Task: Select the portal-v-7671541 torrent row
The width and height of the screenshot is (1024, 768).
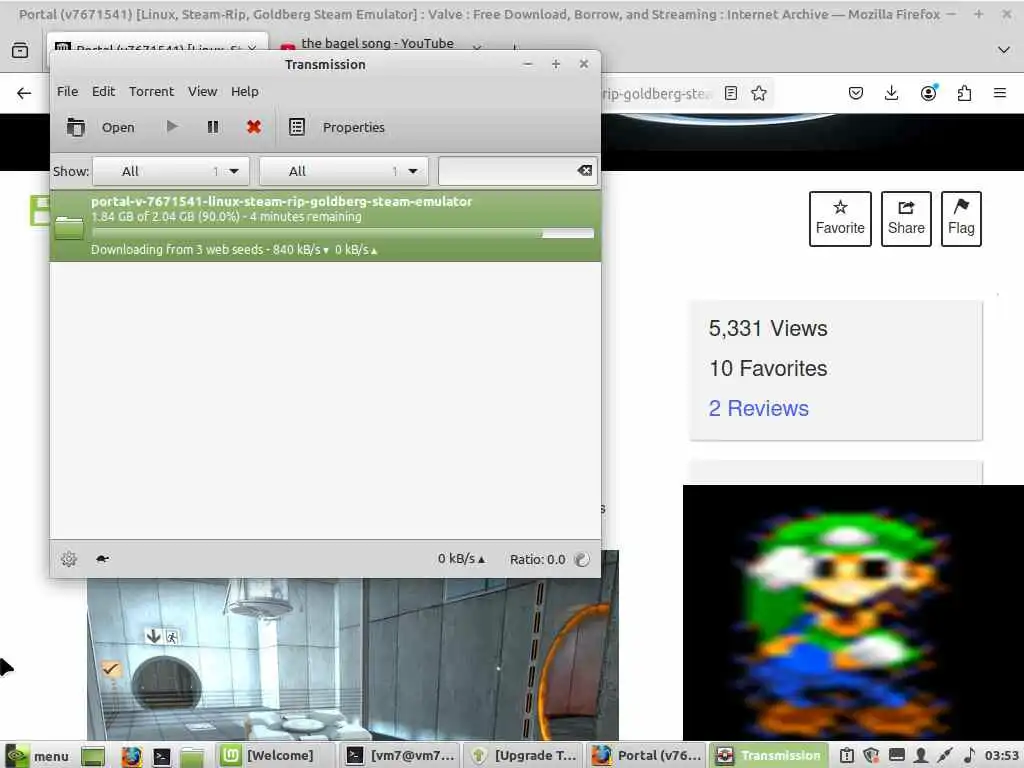Action: [x=325, y=225]
